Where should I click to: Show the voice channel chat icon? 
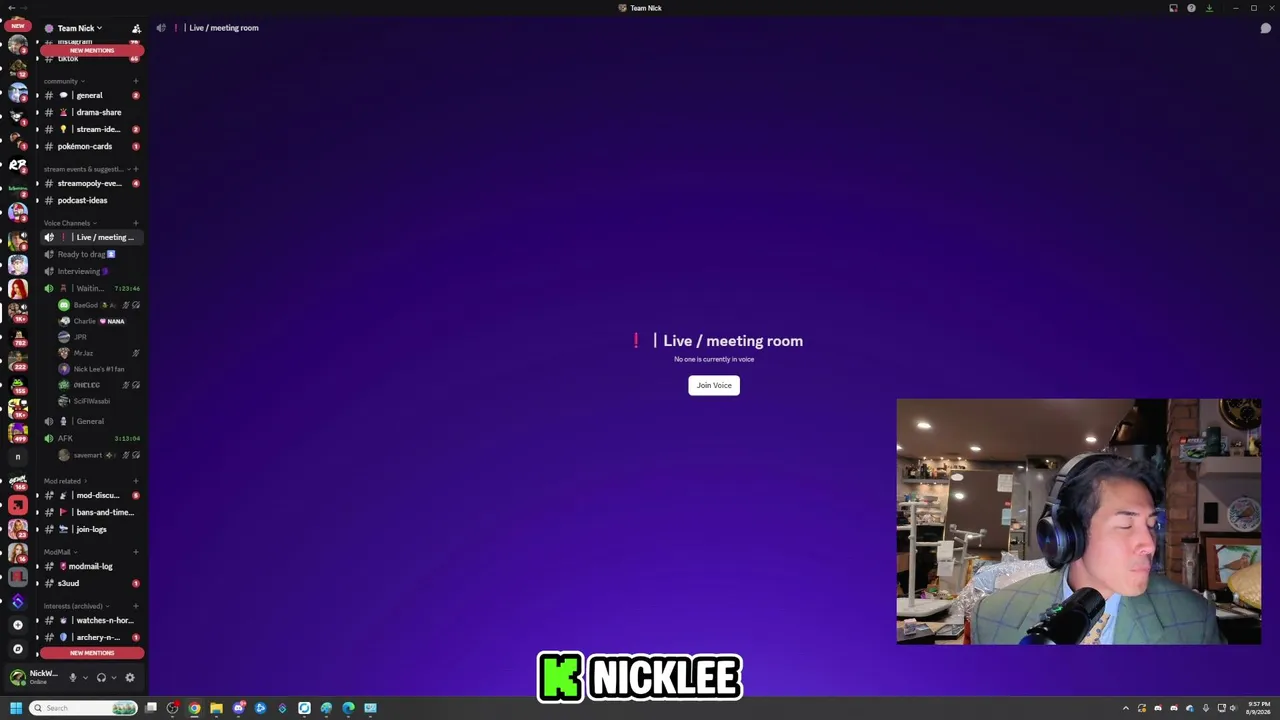pos(1265,28)
